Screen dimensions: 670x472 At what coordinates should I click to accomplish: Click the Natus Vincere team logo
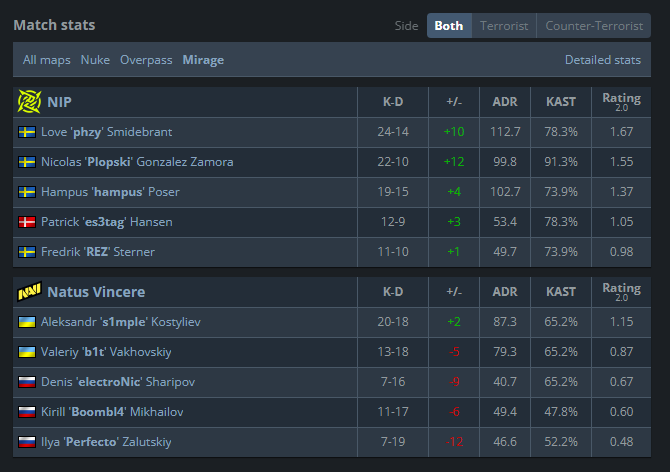click(29, 292)
